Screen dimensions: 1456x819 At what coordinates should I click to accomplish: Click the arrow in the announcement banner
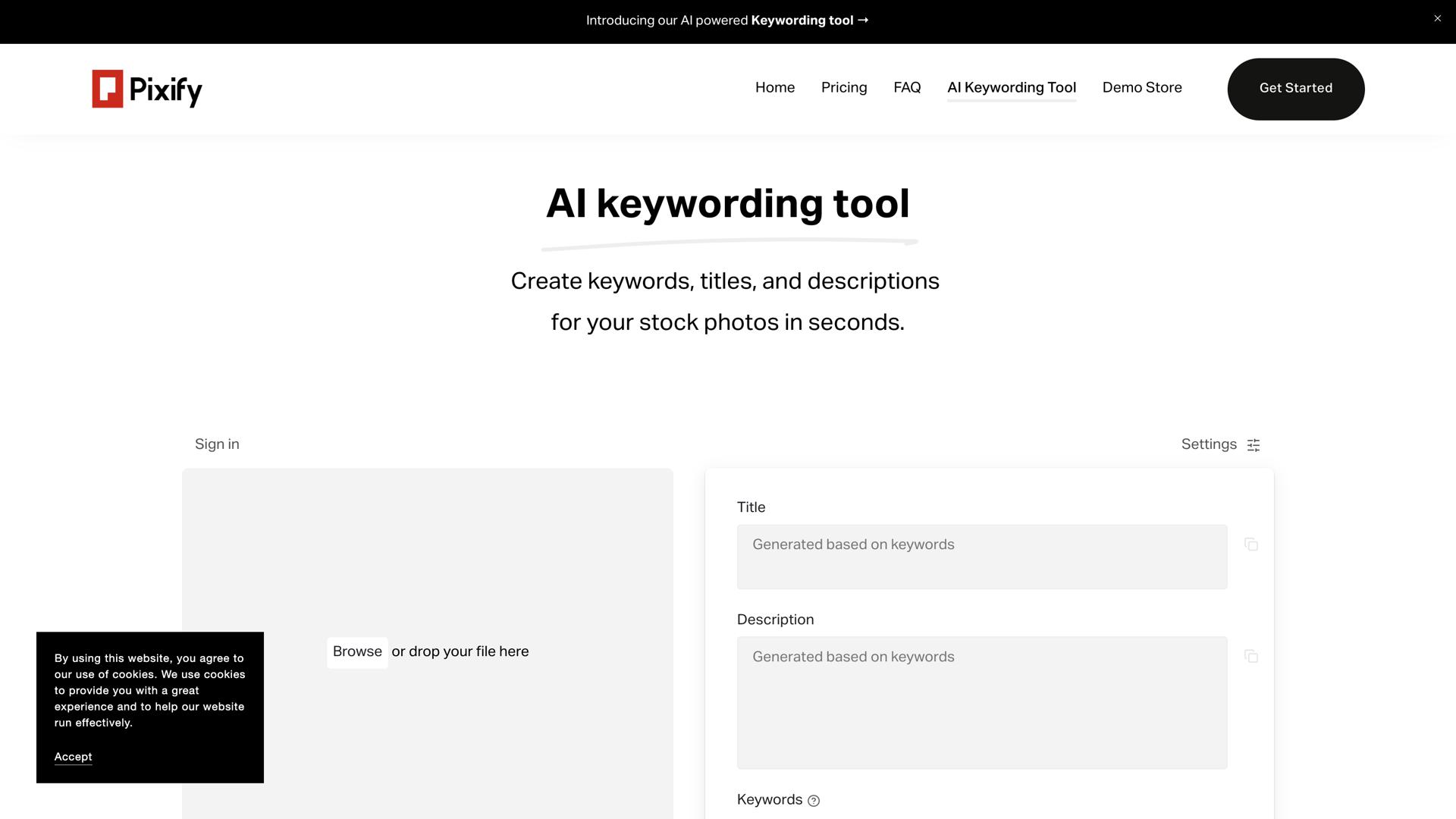(x=863, y=20)
